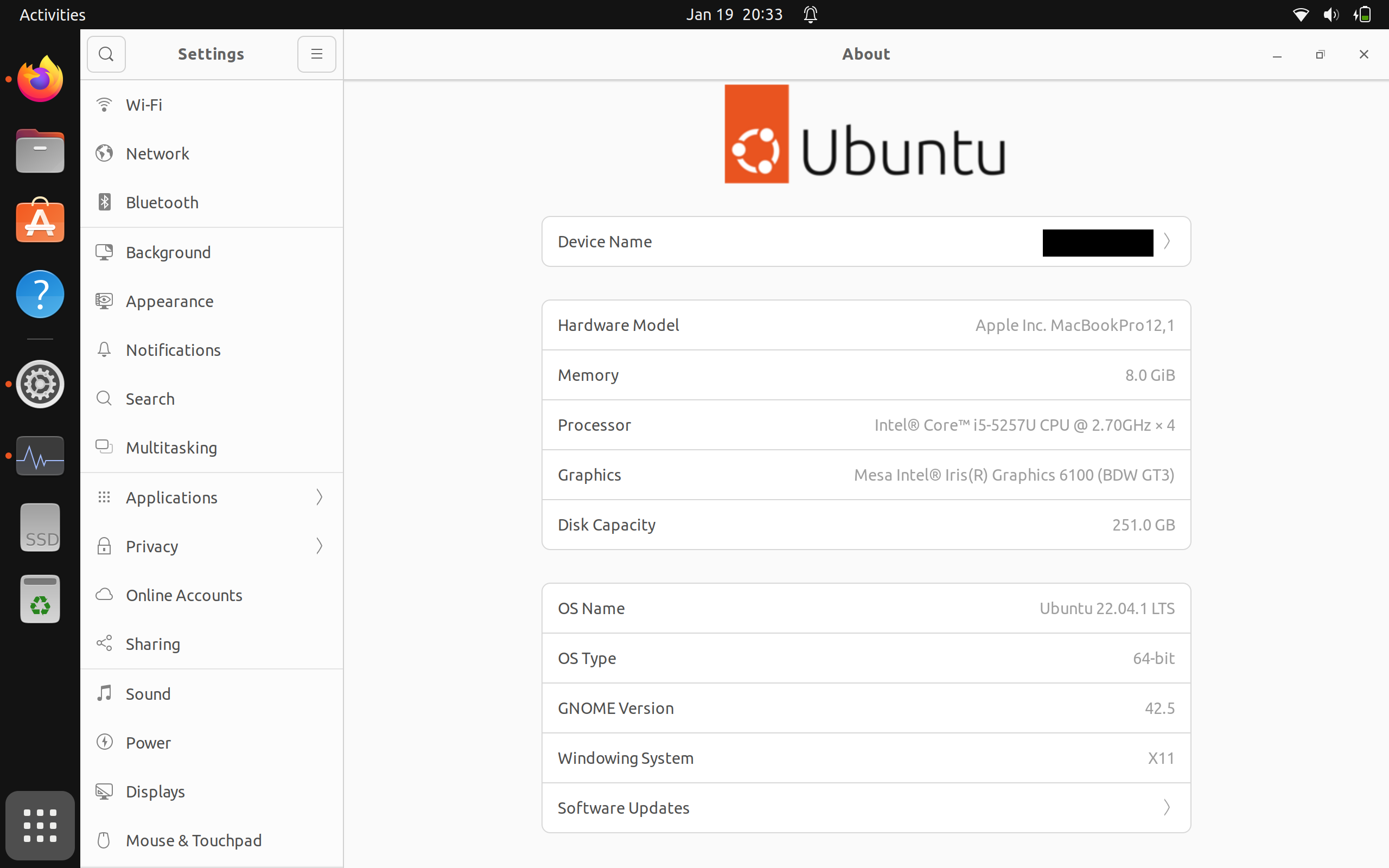Click the Wi-Fi signal icon in taskbar
The width and height of the screenshot is (1389, 868).
tap(1300, 14)
